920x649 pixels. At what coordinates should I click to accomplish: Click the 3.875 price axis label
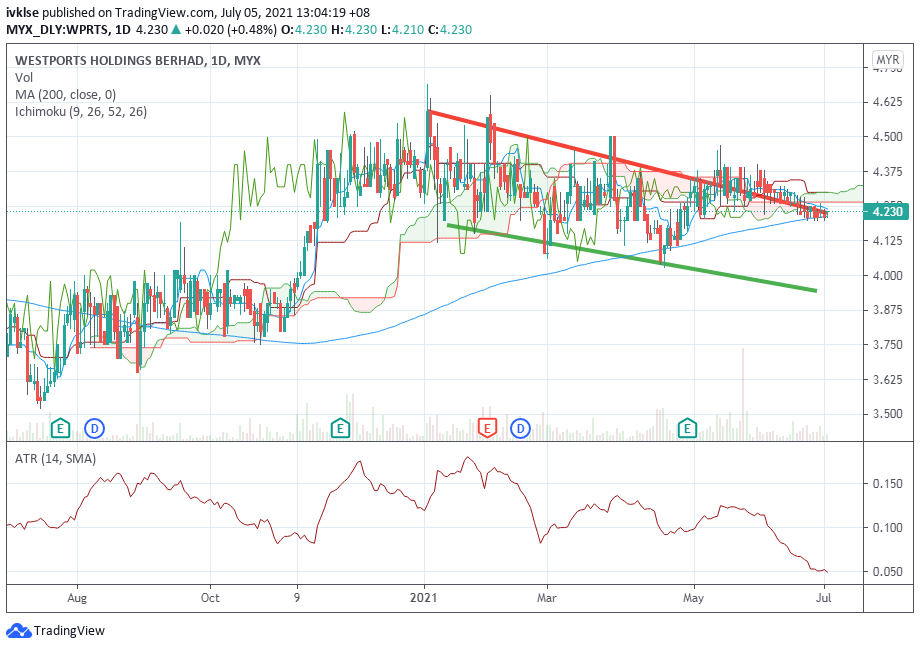point(887,310)
